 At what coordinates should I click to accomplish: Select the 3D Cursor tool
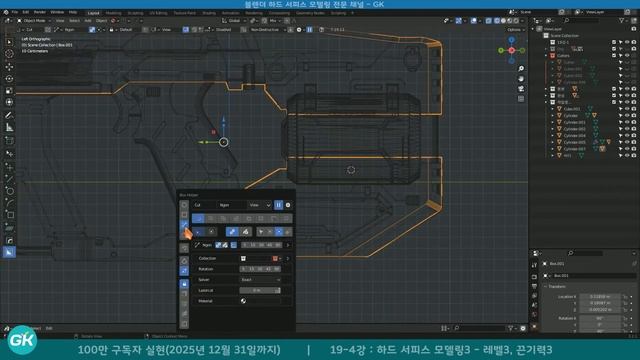[x=9, y=53]
